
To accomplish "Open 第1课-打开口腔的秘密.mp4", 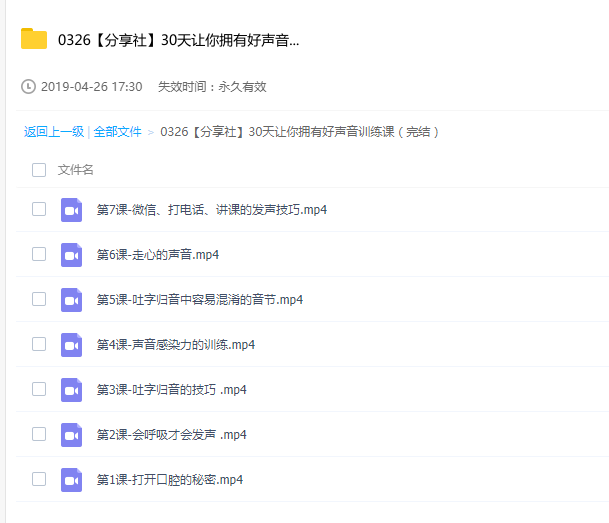I will pyautogui.click(x=170, y=480).
